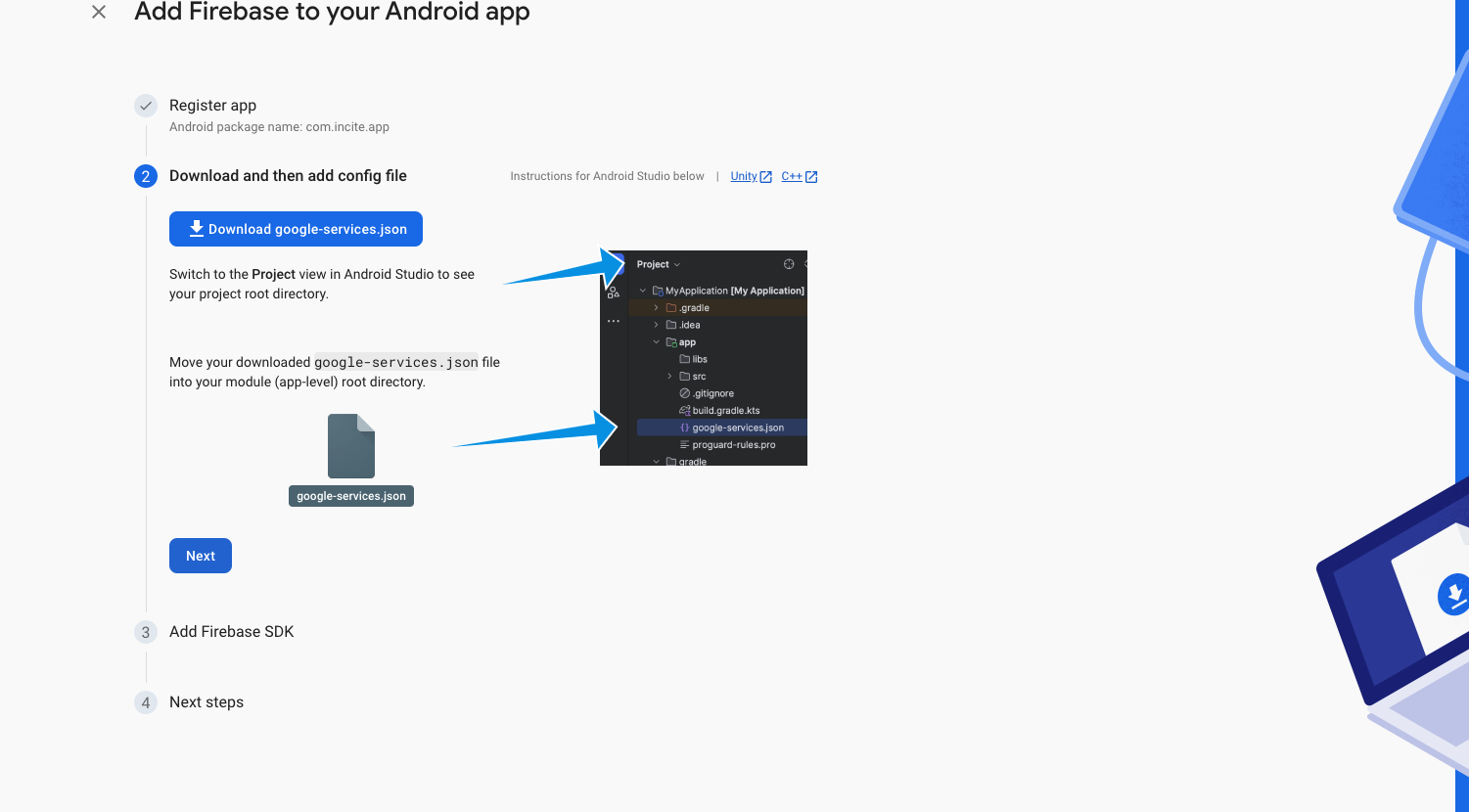Expand the .gradle folder chevron
The width and height of the screenshot is (1469, 812).
point(656,308)
